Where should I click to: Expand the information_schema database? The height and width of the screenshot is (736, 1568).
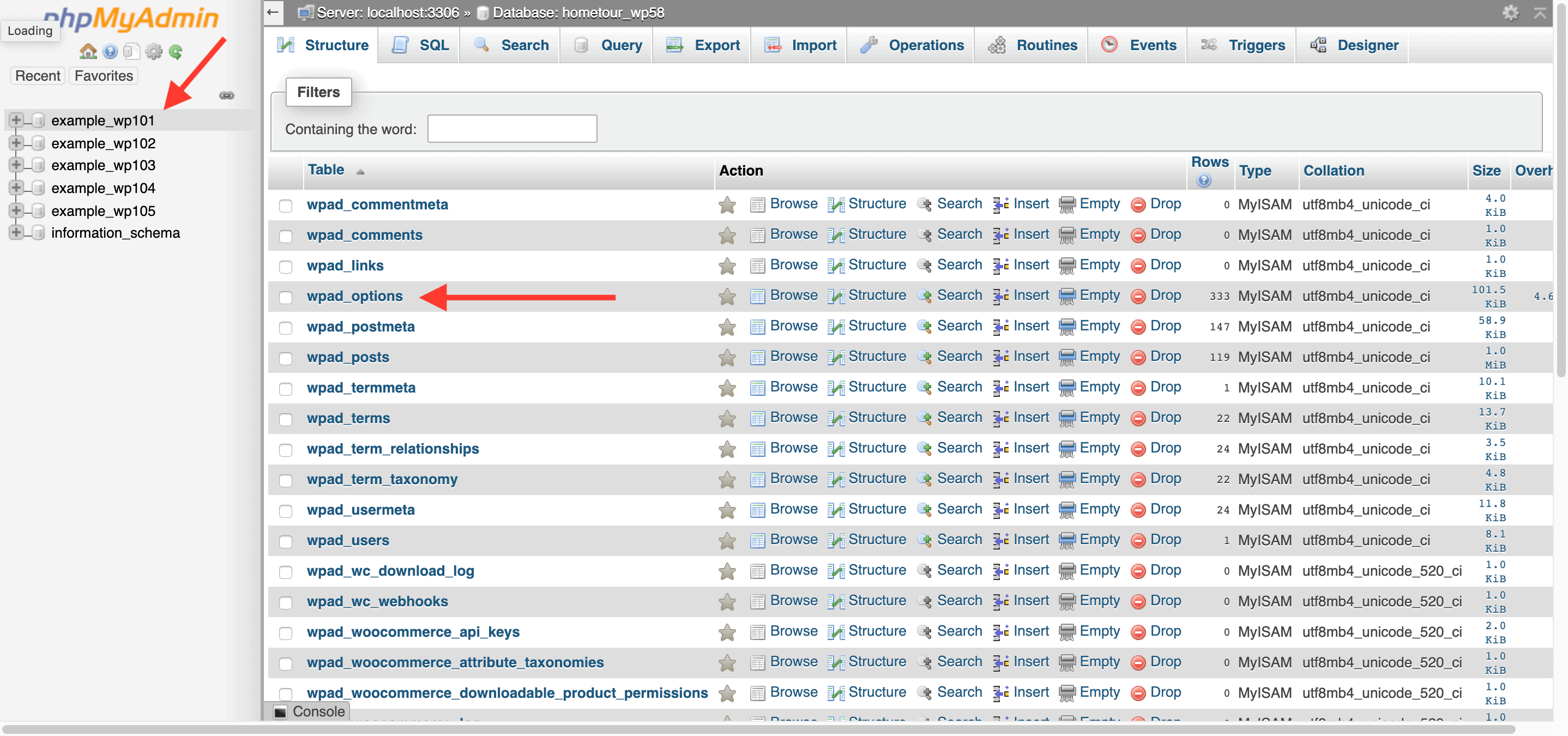[x=16, y=233]
